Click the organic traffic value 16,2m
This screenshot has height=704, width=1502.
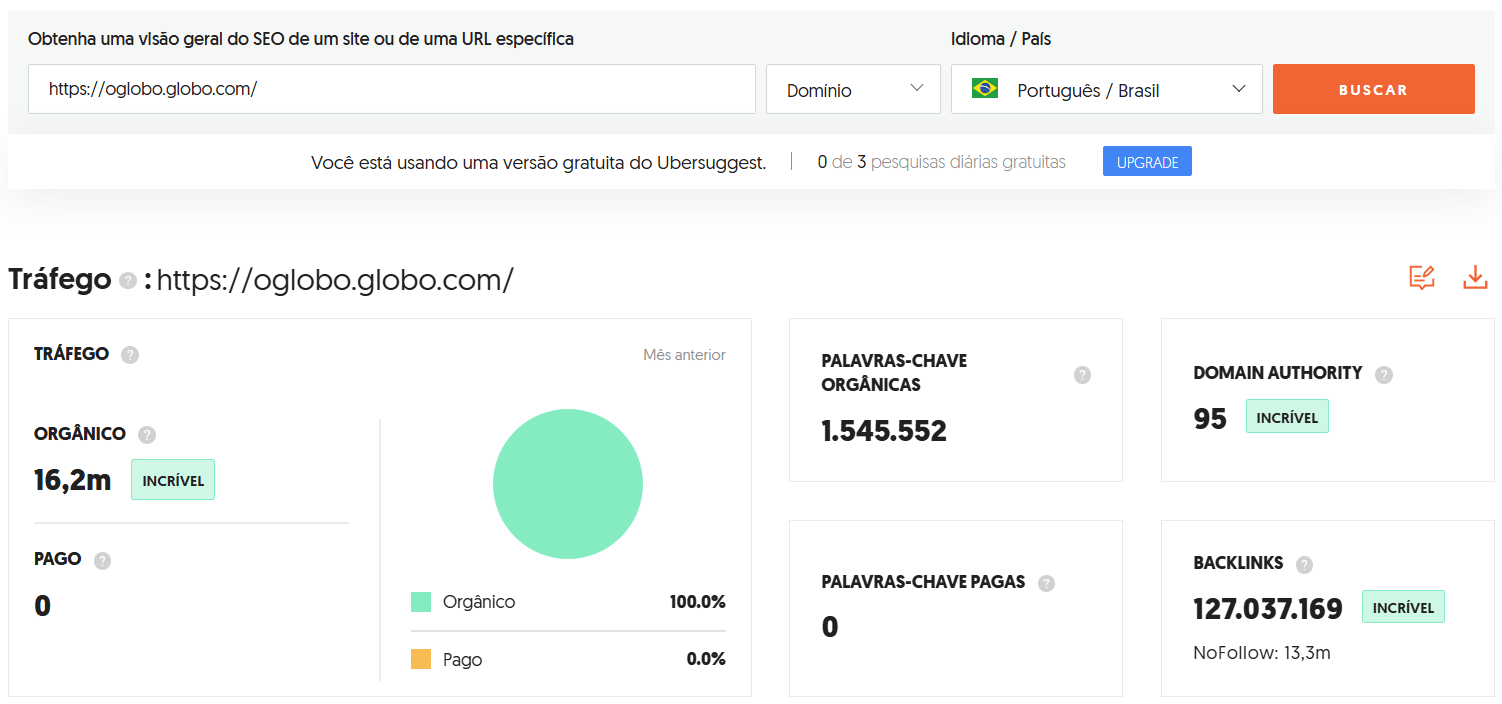(x=73, y=480)
